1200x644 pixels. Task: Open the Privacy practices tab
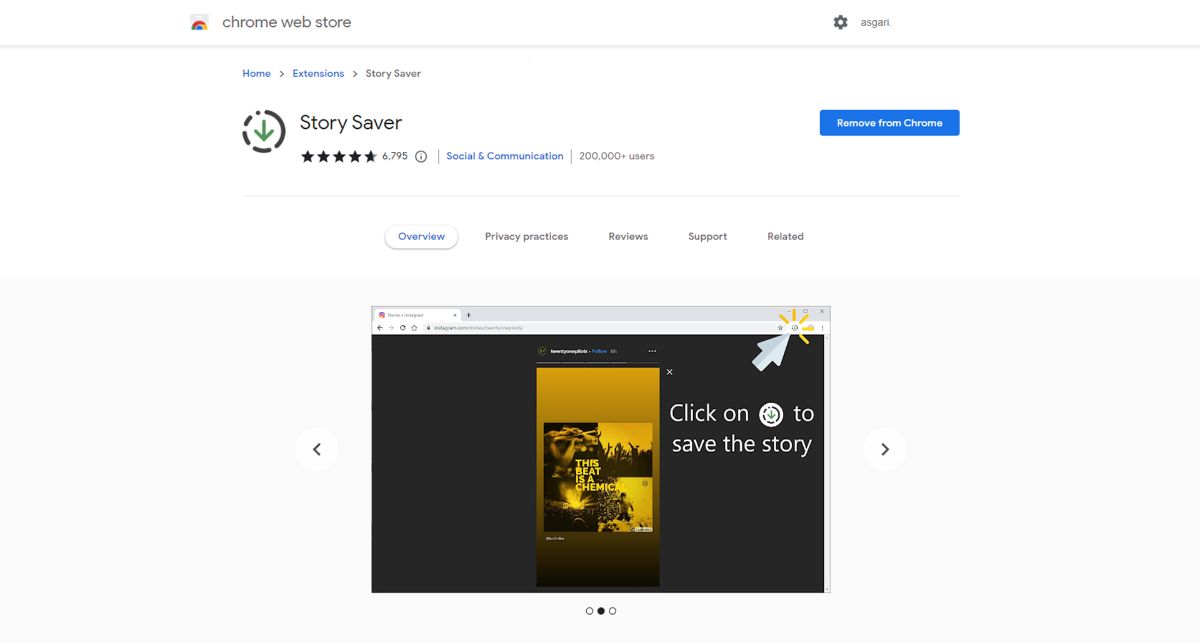pos(526,237)
